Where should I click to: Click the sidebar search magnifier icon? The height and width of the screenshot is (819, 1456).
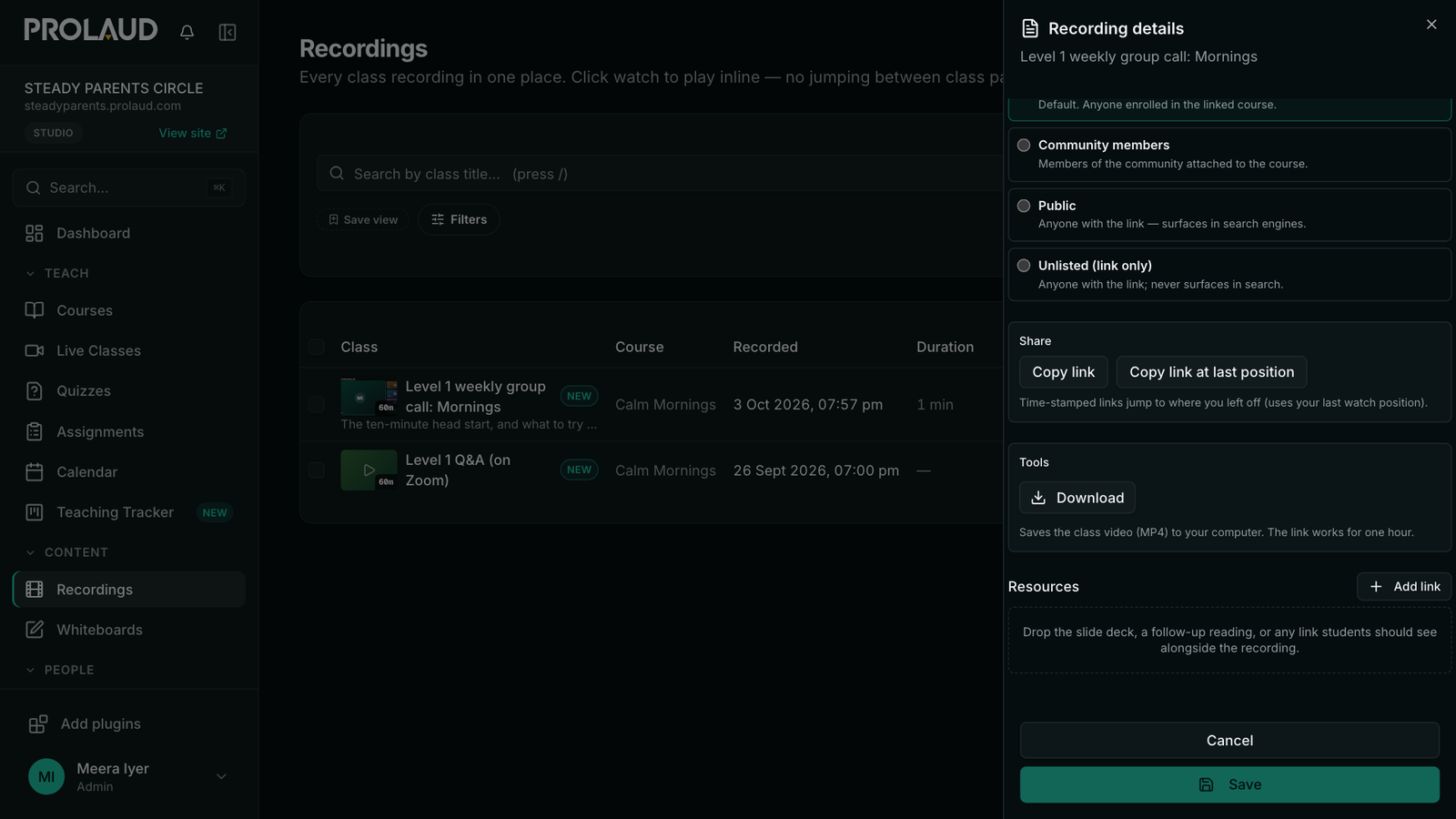point(34,187)
